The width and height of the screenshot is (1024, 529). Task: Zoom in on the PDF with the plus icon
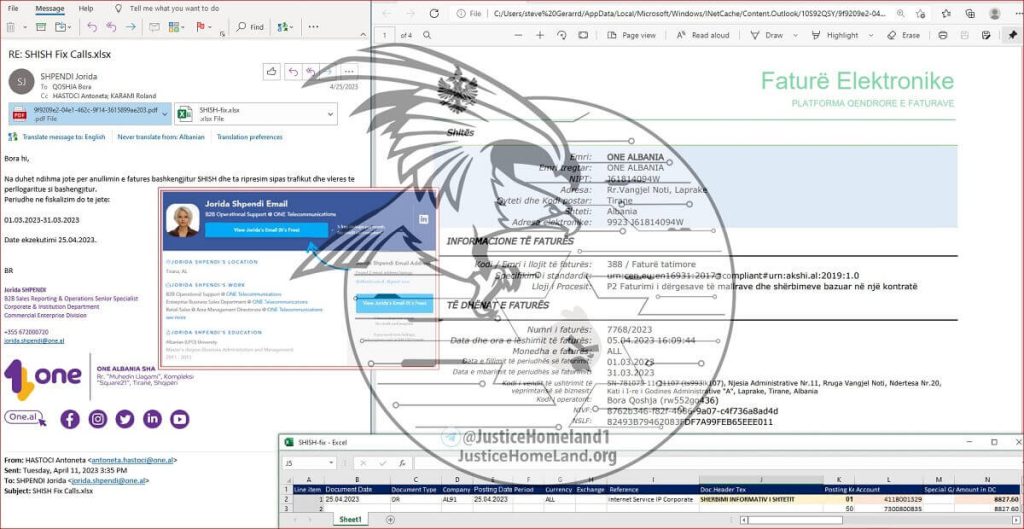pyautogui.click(x=540, y=35)
